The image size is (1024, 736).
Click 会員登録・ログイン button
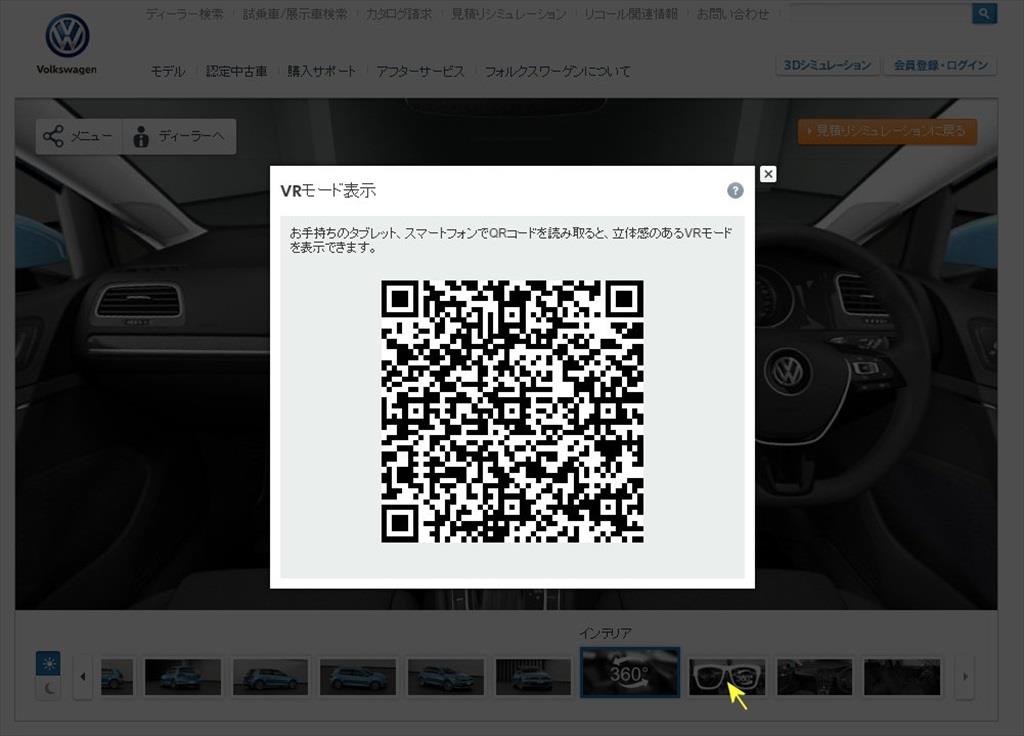click(940, 65)
